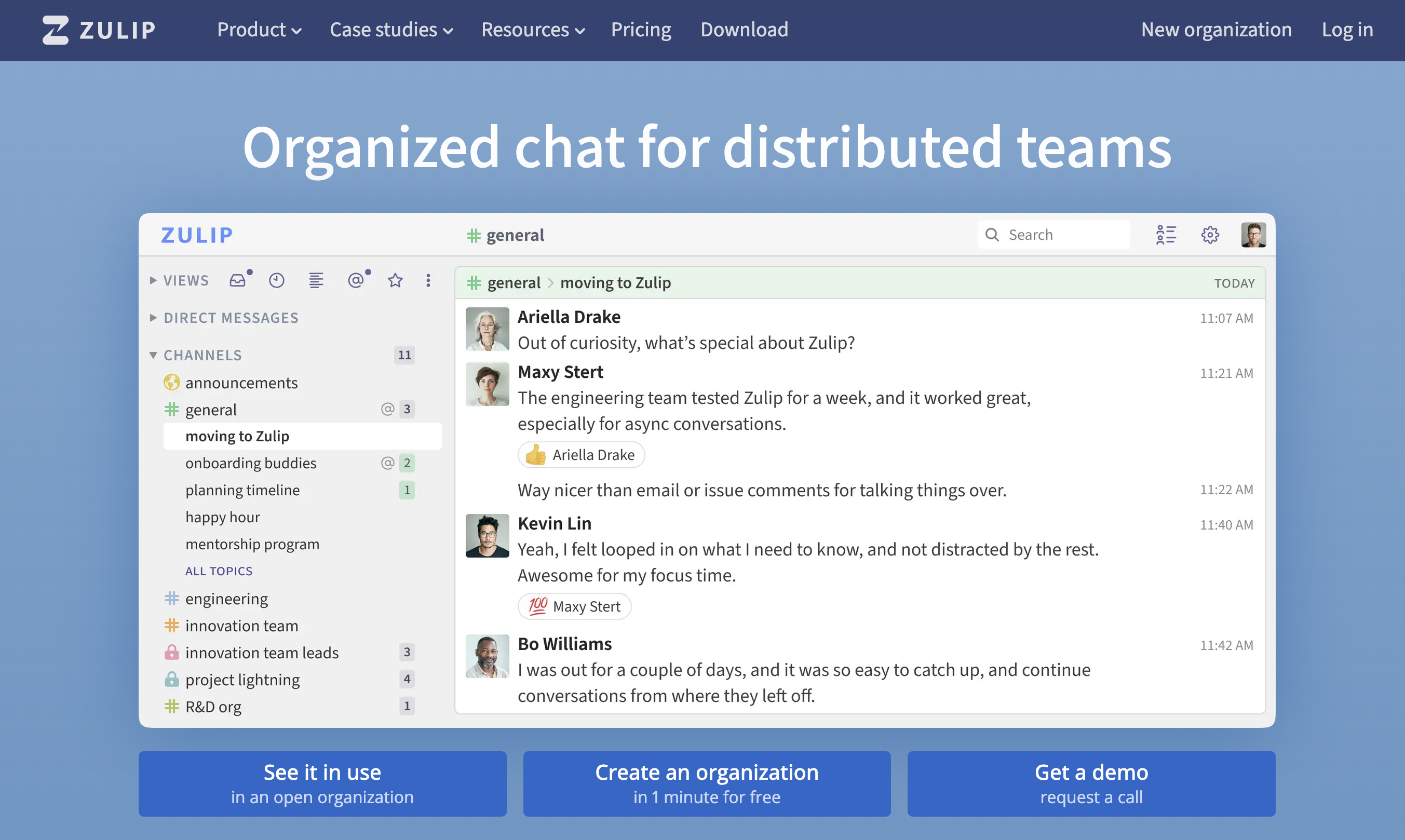Screen dimensions: 1405x840
Task: Click the Recent conversations clock icon
Action: pyautogui.click(x=276, y=280)
